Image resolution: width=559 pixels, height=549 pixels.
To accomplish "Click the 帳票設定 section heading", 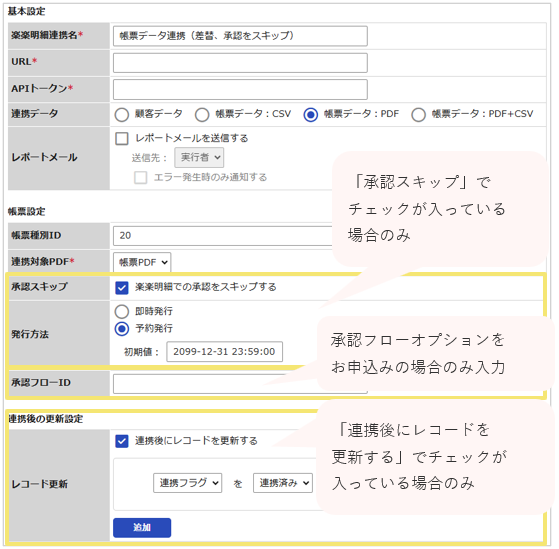I will [x=26, y=211].
